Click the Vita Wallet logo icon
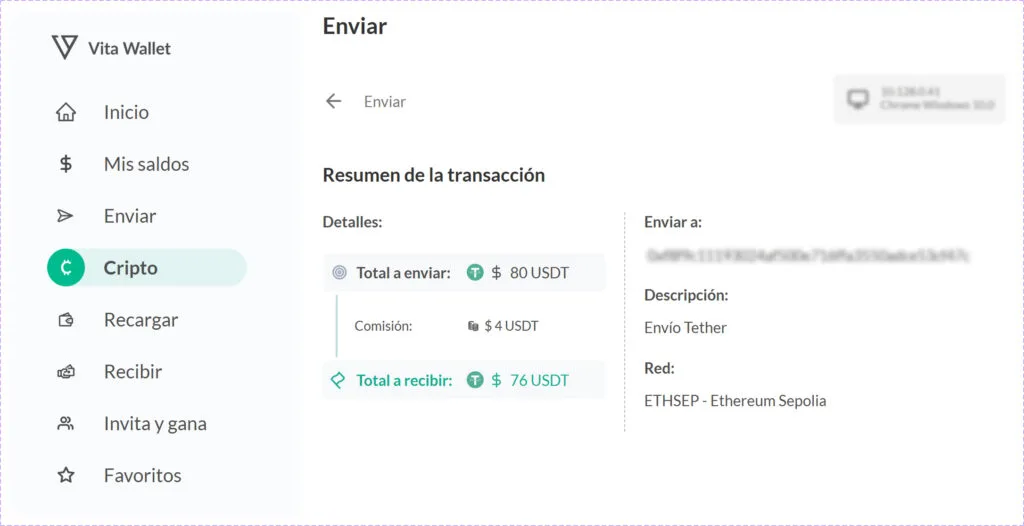1024x526 pixels. click(64, 47)
